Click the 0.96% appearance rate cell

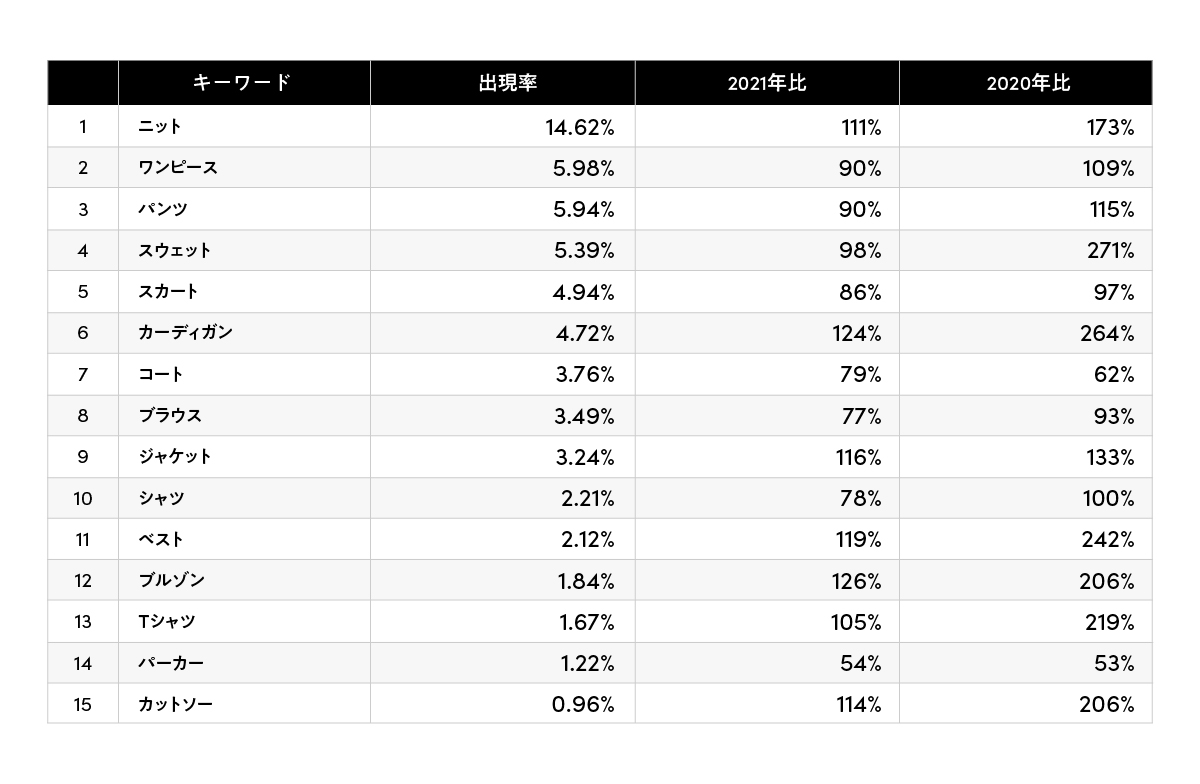[583, 705]
